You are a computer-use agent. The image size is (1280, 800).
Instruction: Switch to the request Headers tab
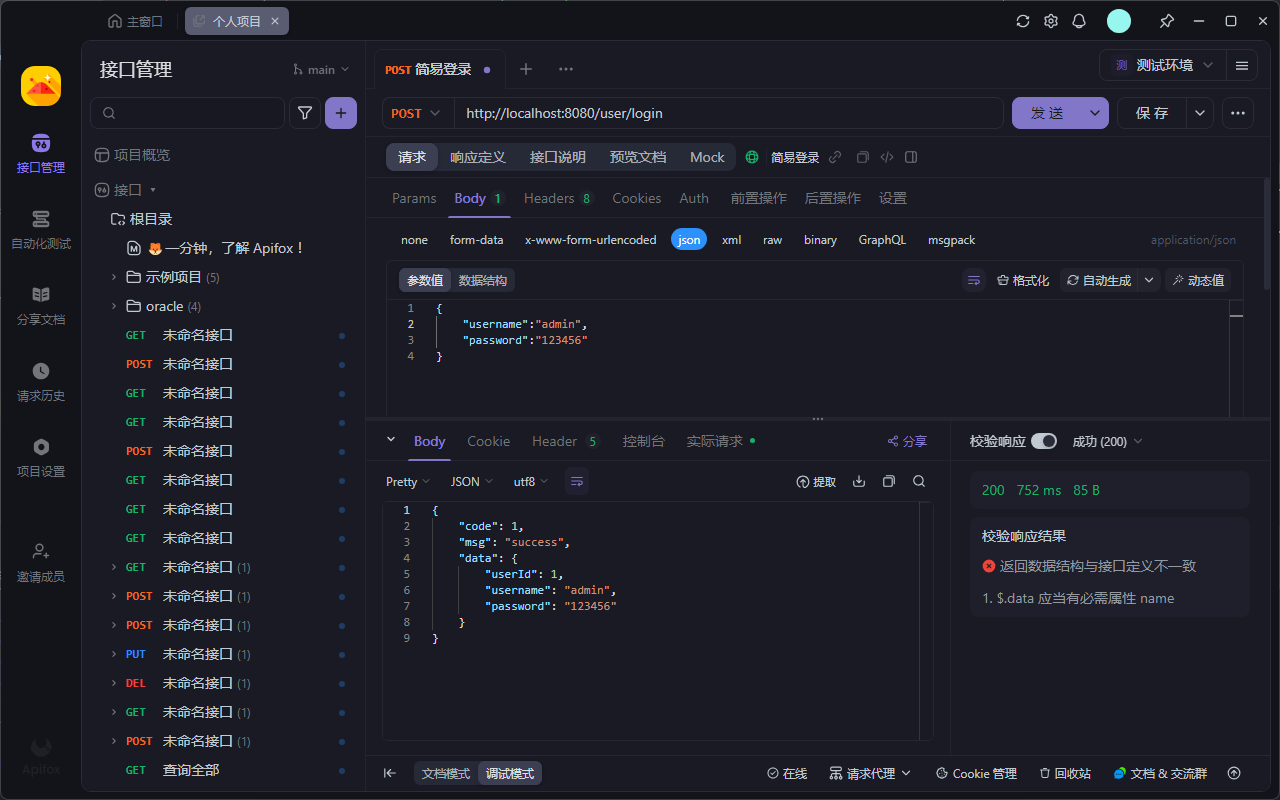point(558,198)
